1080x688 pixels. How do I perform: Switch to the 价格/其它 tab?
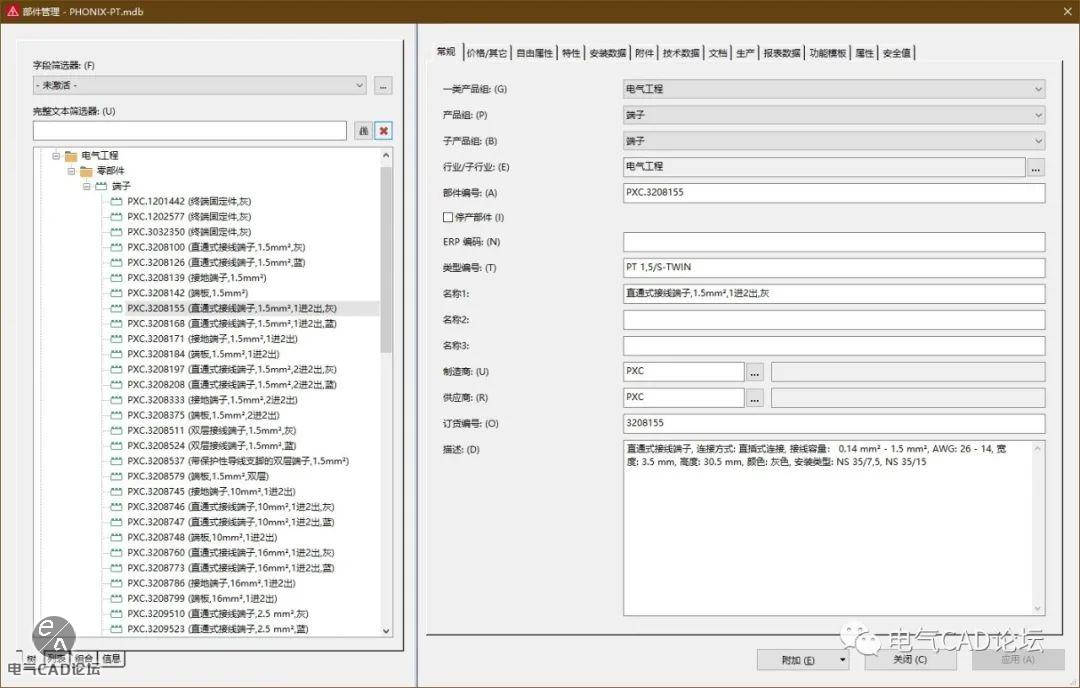[487, 53]
